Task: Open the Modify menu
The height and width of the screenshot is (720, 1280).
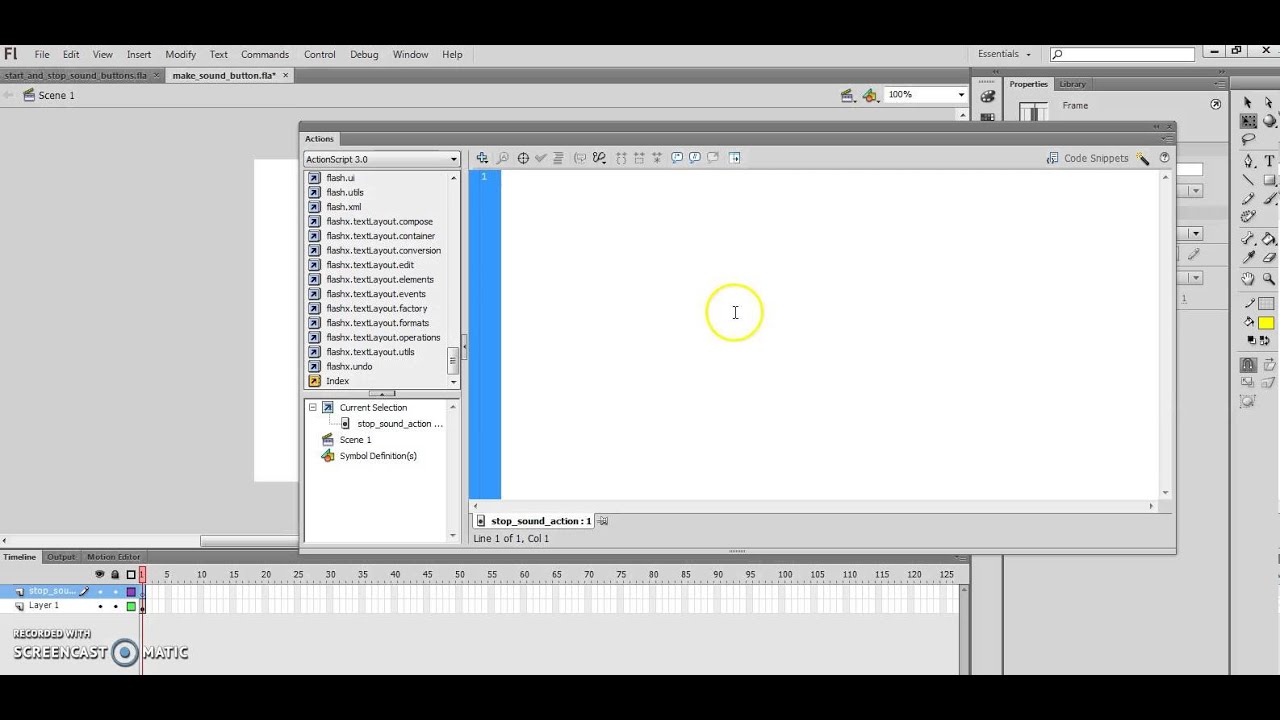Action: click(180, 55)
